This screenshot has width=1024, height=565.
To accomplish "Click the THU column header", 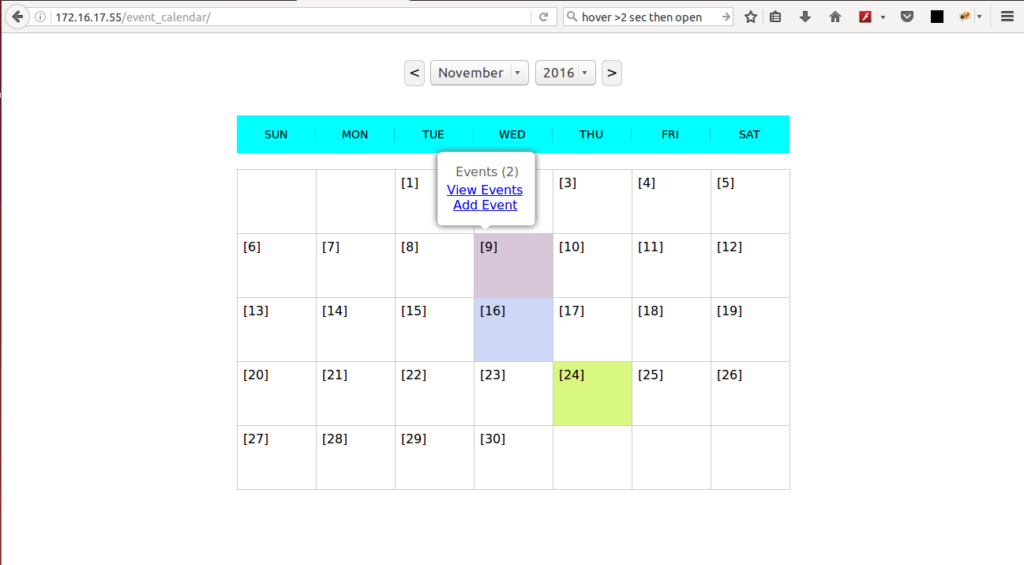I will point(591,135).
